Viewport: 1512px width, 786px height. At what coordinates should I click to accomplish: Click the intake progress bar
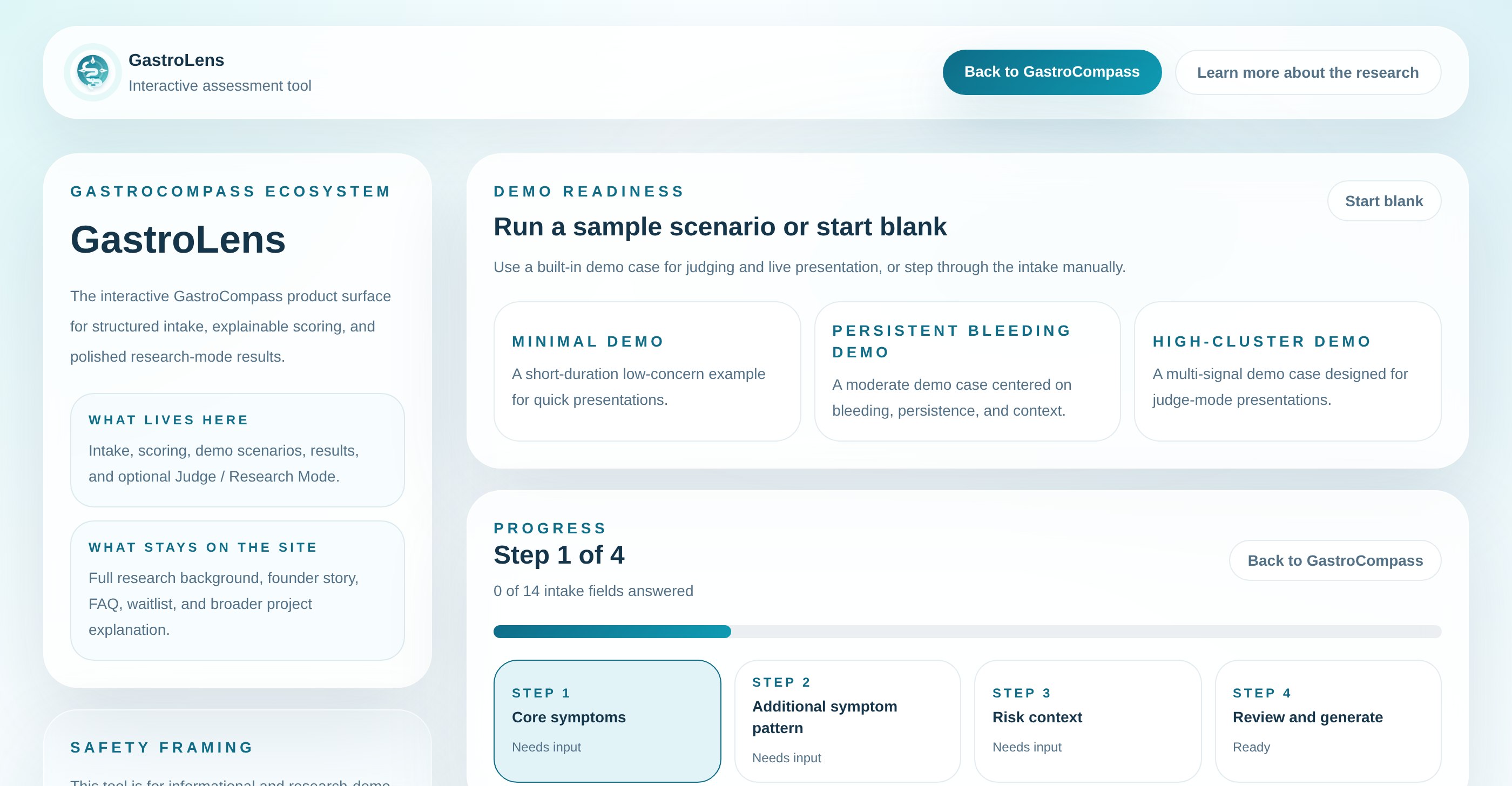pos(967,631)
